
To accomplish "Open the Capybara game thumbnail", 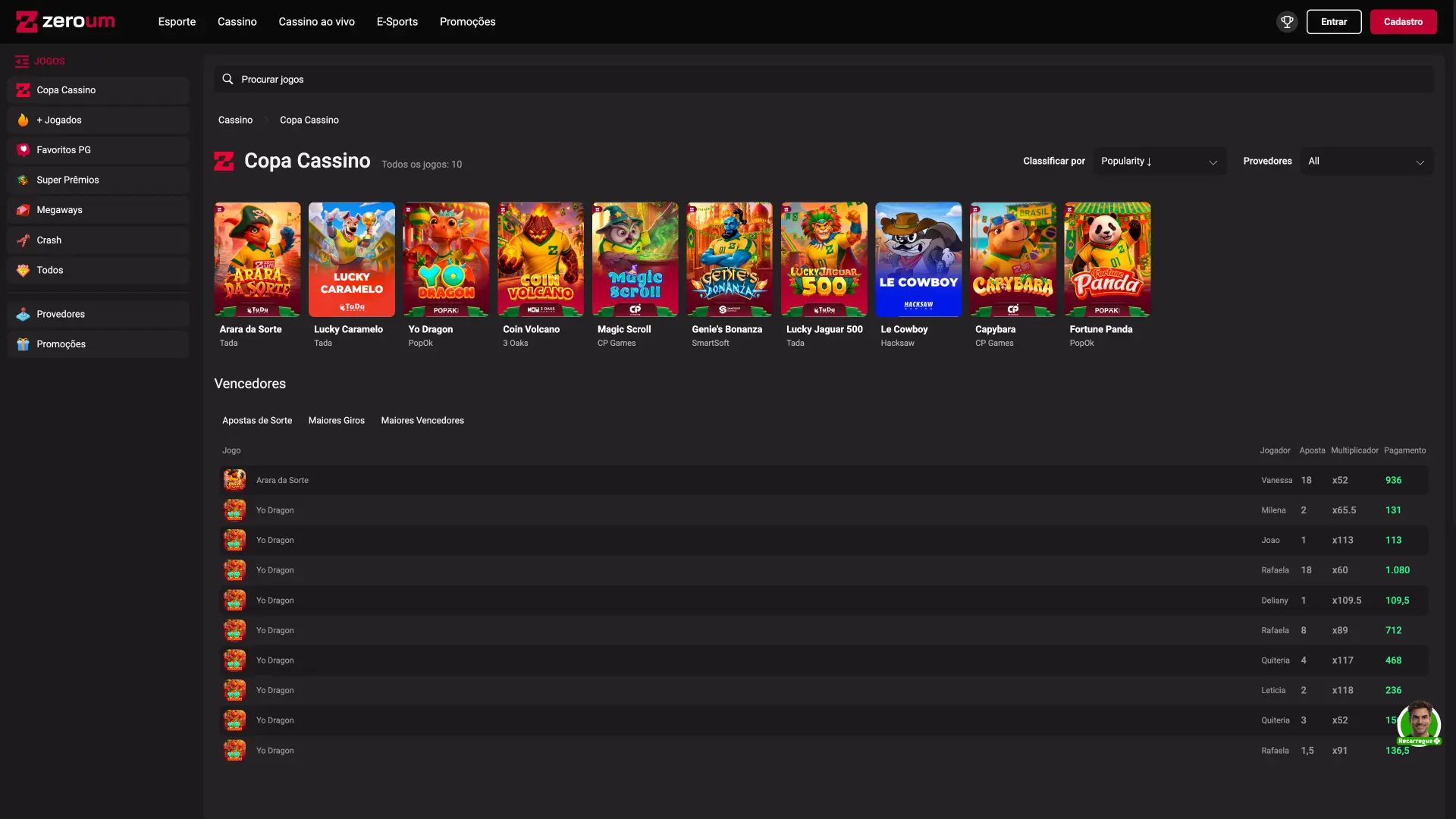I will 1013,259.
